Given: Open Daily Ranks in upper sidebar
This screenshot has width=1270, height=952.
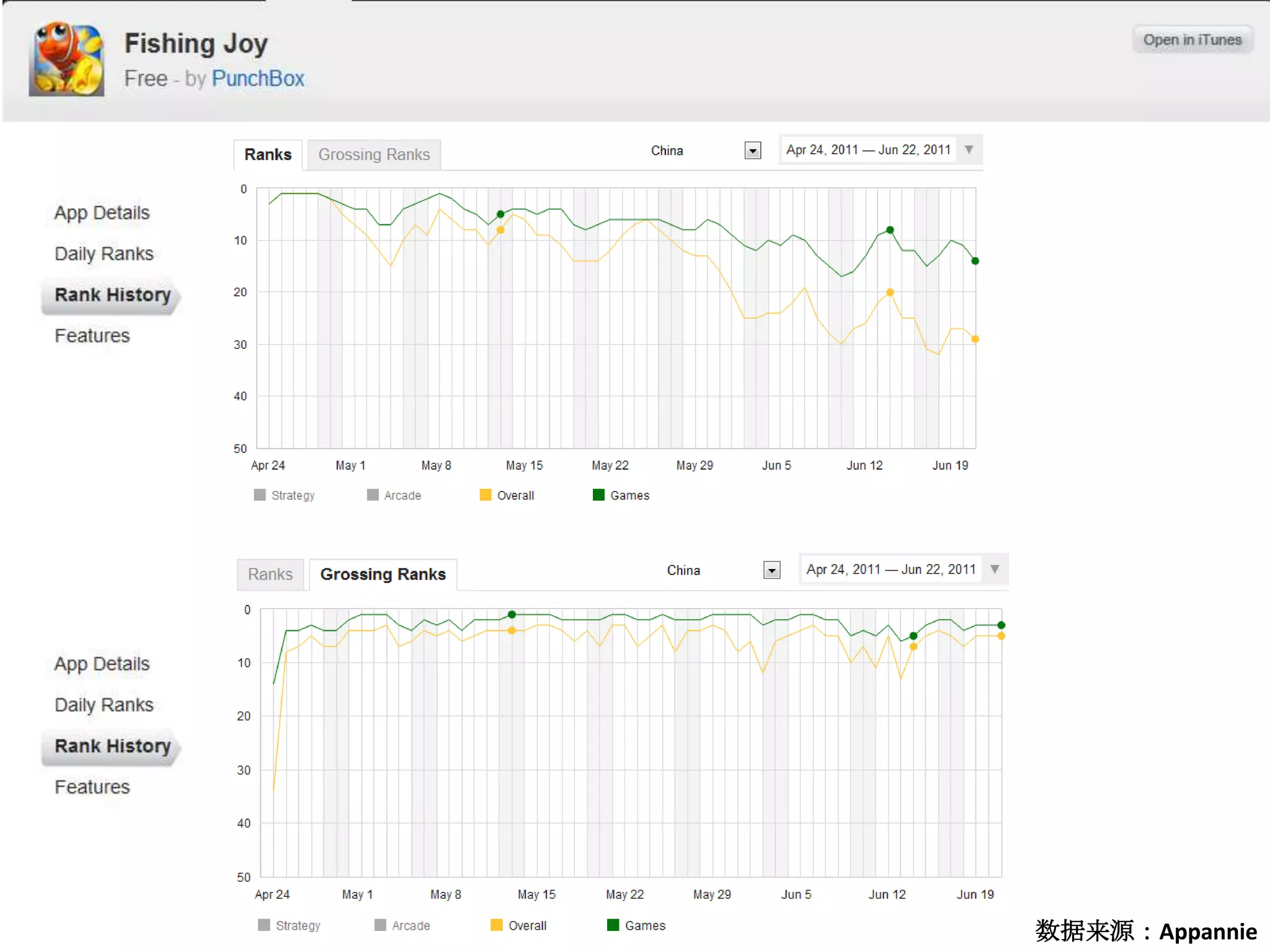Looking at the screenshot, I should [x=104, y=253].
